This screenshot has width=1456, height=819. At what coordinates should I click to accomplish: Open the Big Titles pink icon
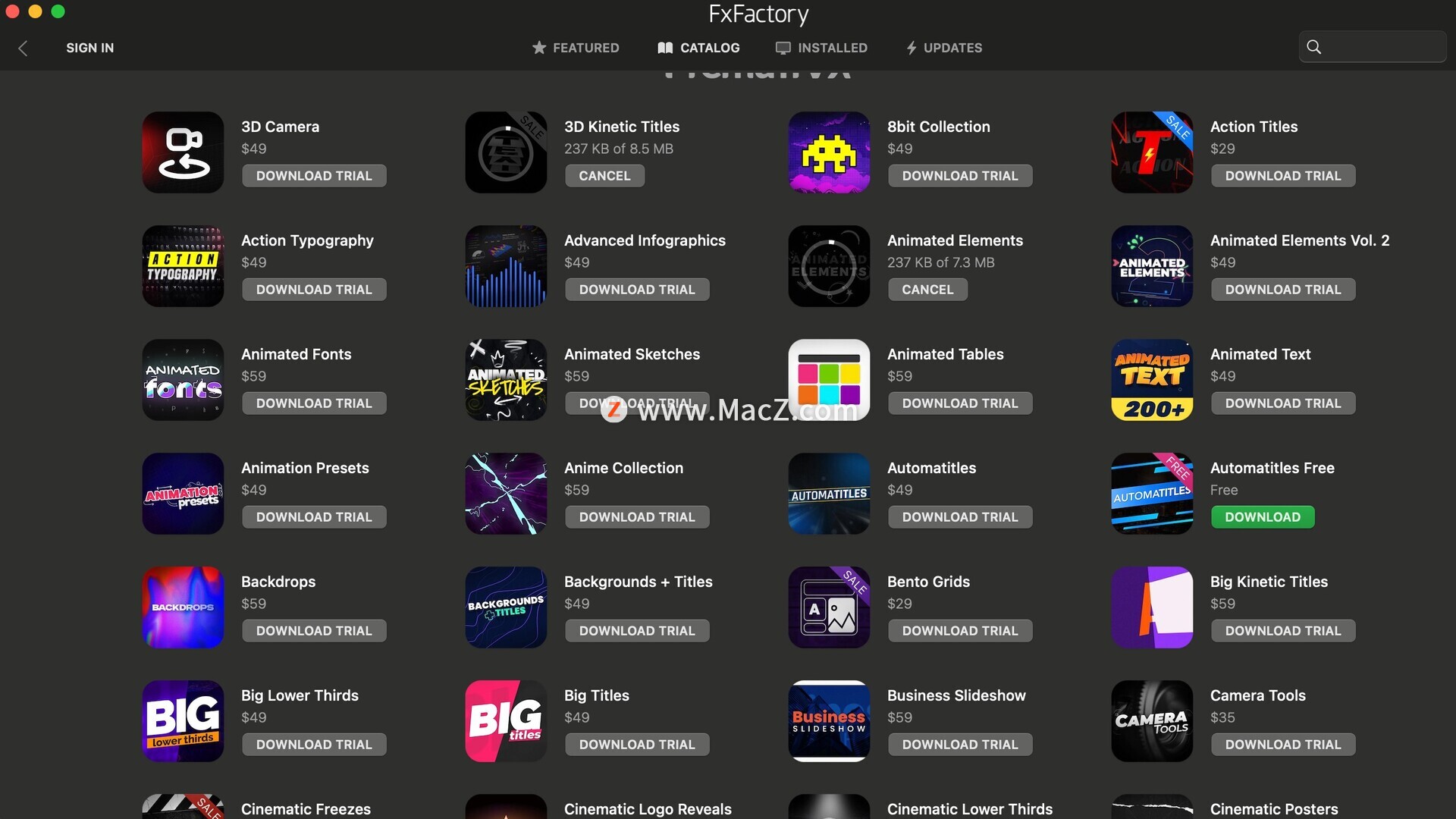(506, 721)
